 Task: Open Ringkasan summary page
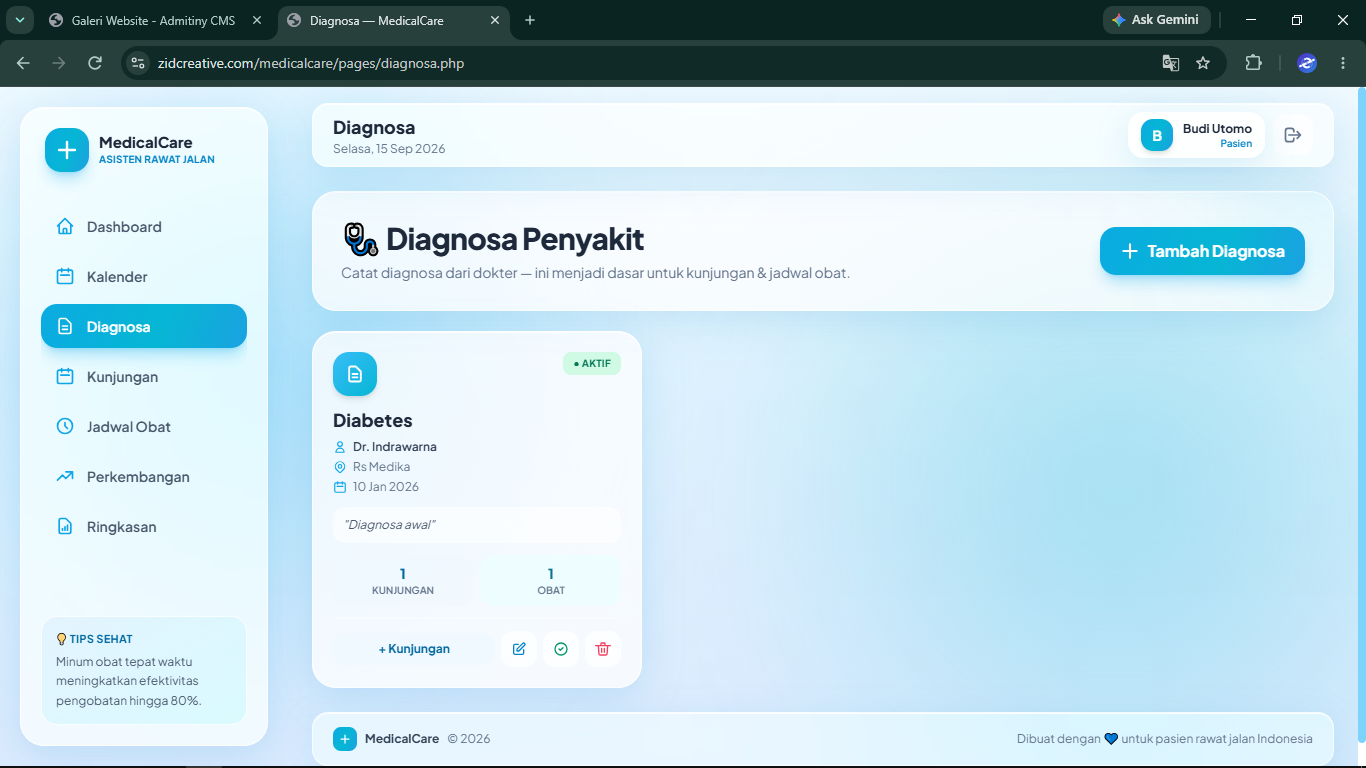pyautogui.click(x=144, y=527)
